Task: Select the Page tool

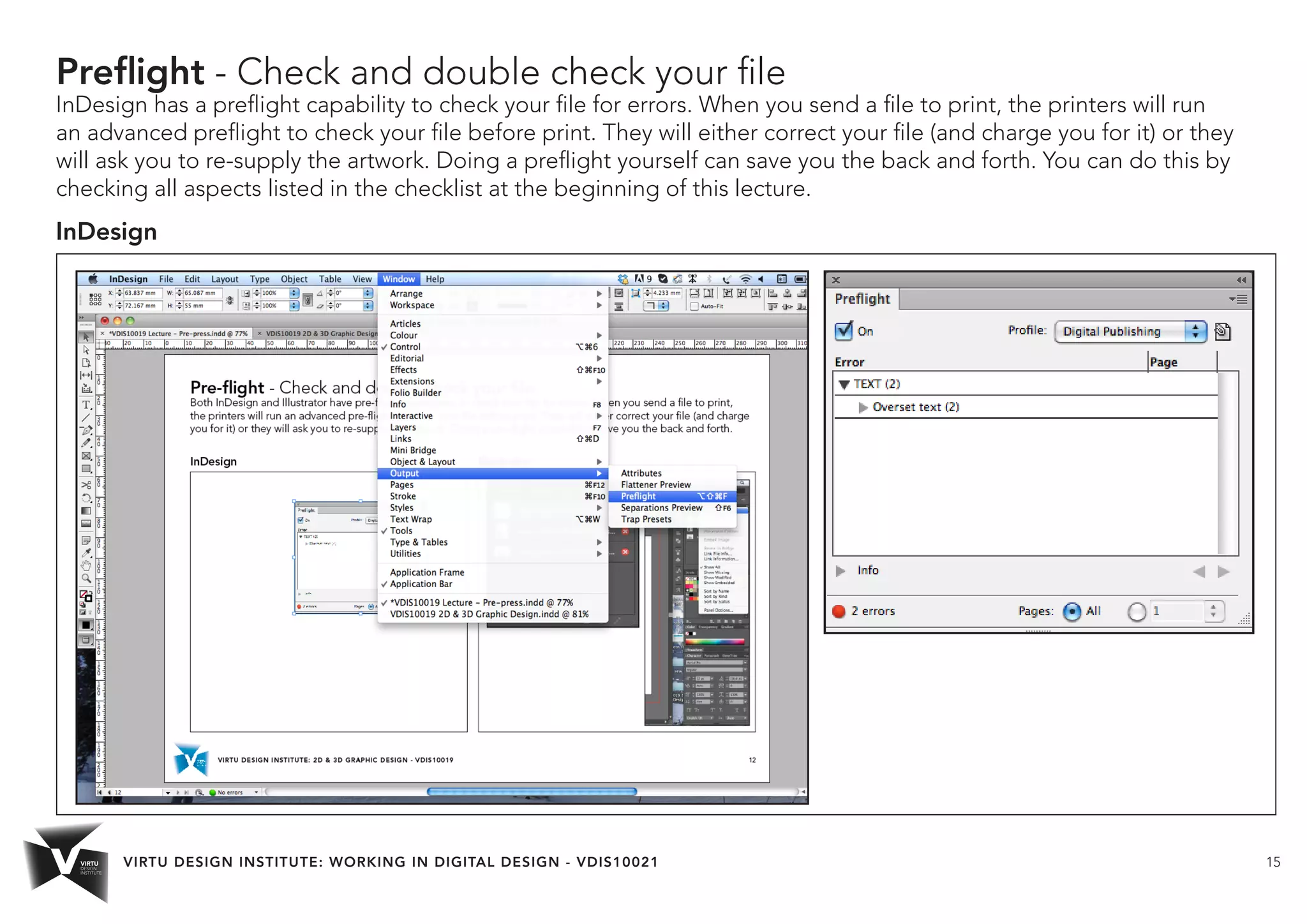Action: click(x=86, y=362)
